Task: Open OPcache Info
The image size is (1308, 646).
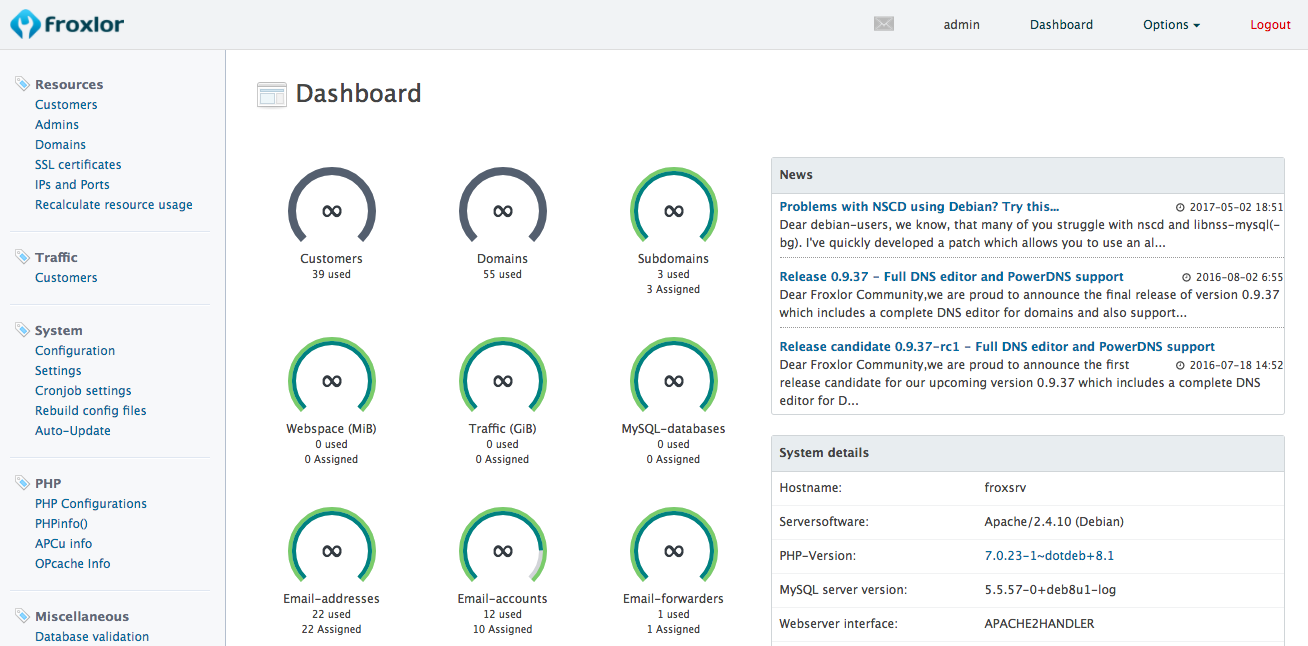Action: click(73, 564)
